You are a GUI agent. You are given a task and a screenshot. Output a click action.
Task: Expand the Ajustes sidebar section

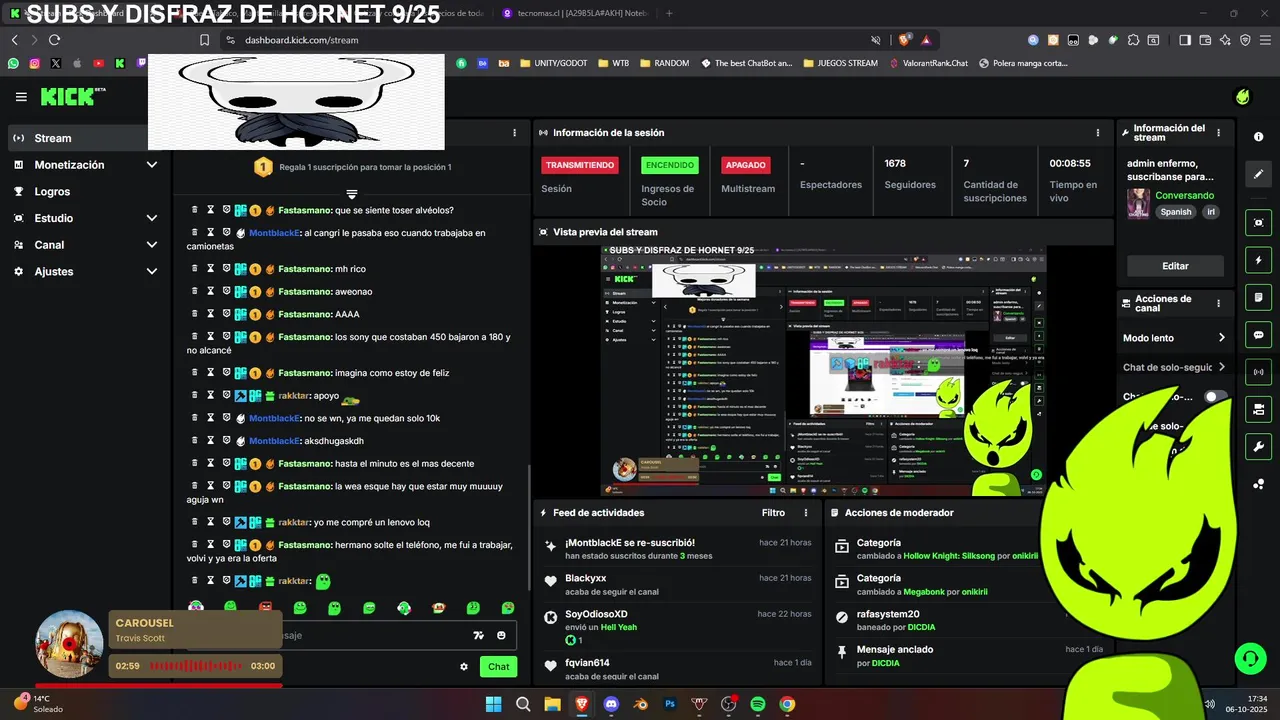coord(152,271)
